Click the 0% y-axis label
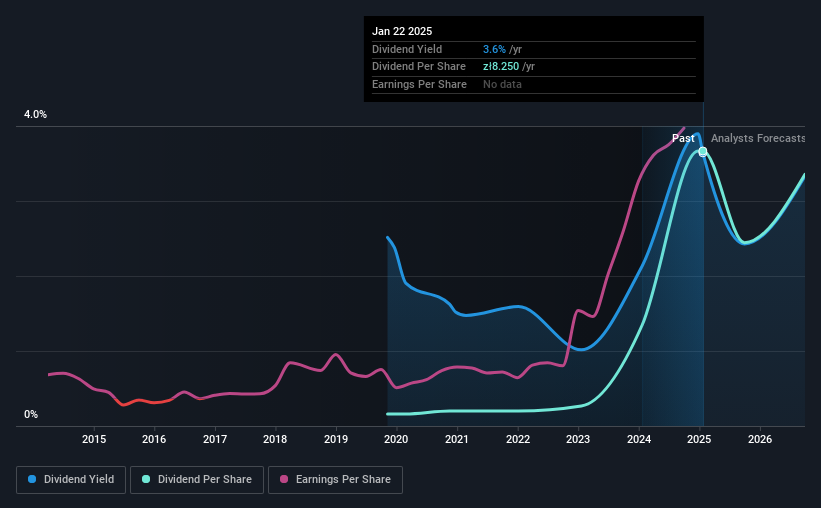Screen dimensions: 821x508 tap(31, 414)
